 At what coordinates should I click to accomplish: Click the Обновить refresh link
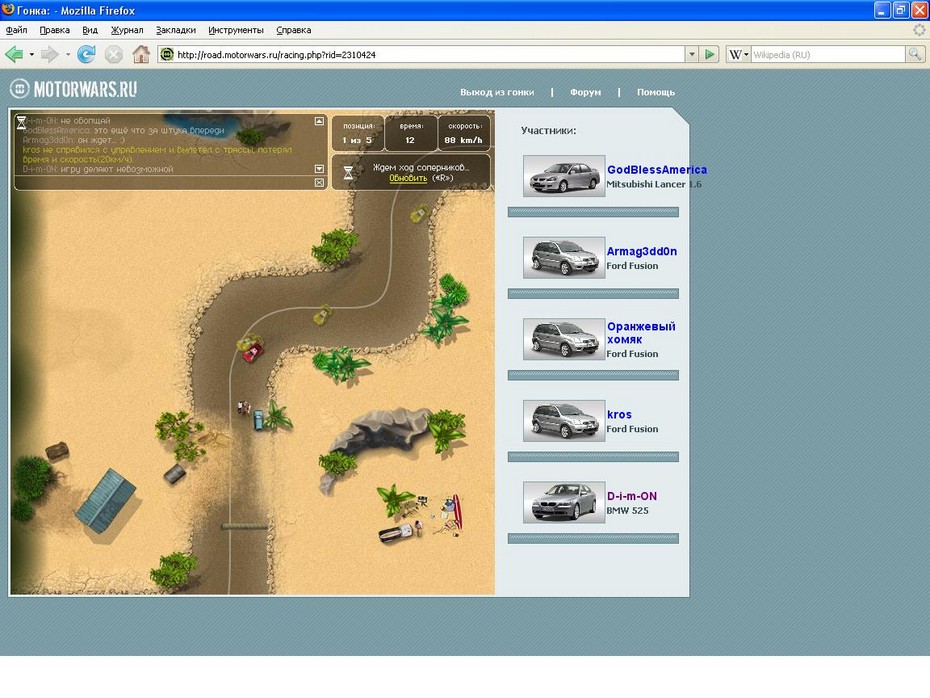[408, 178]
